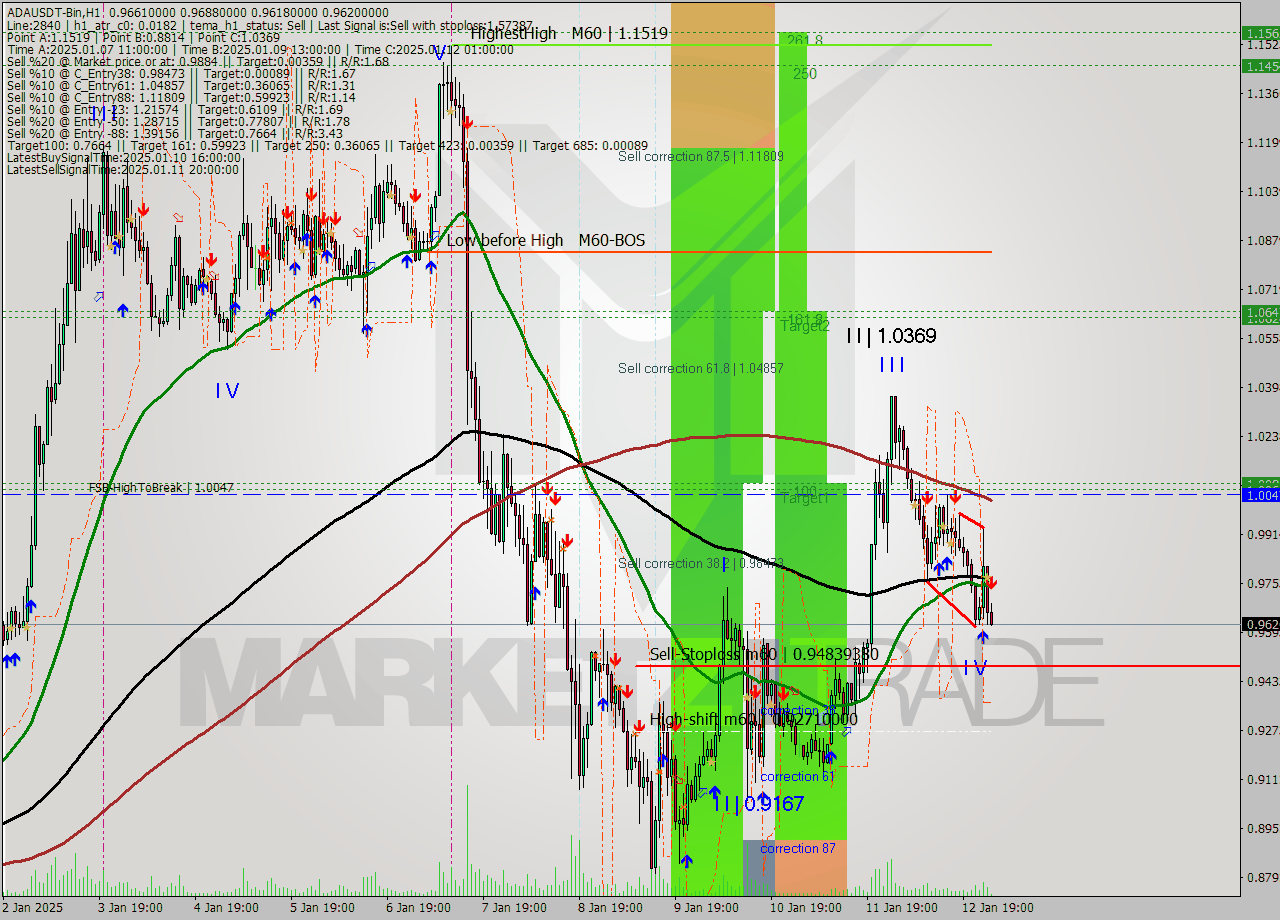Screen dimensions: 1280x920
Task: Click the LatestSellSignalTime line
Action: 124,169
